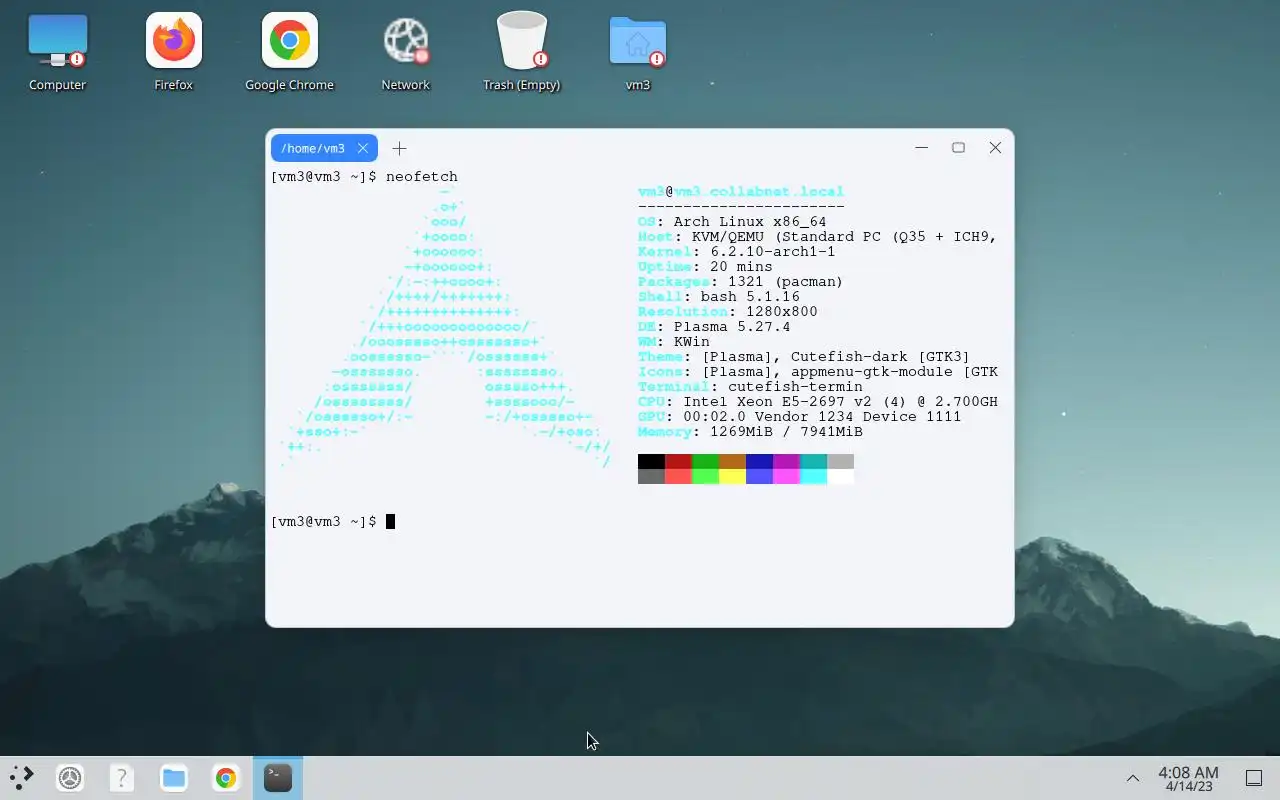Open the clock showing 4:08 AM

pos(1188,778)
